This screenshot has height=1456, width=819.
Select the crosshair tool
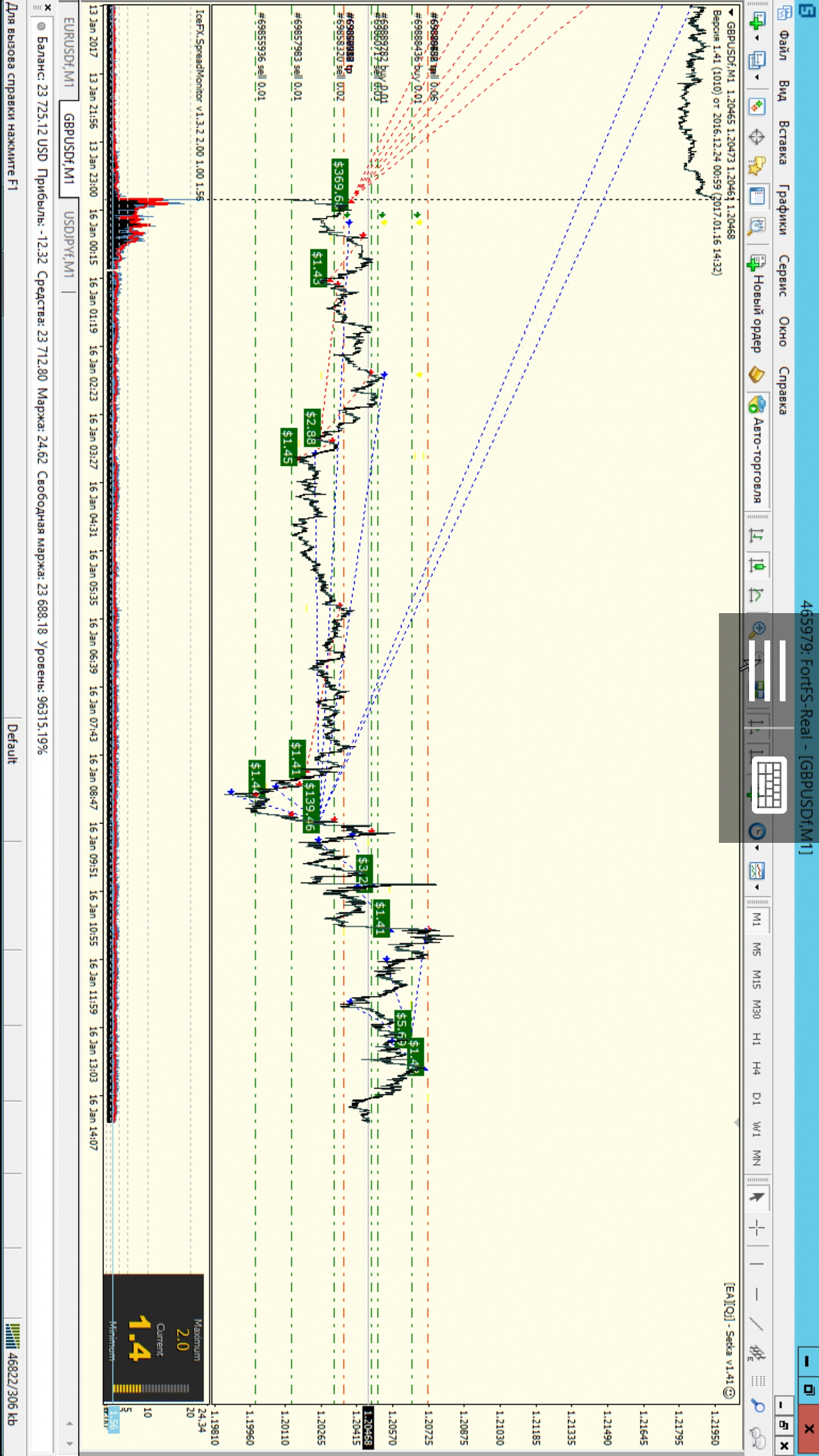point(757,1228)
